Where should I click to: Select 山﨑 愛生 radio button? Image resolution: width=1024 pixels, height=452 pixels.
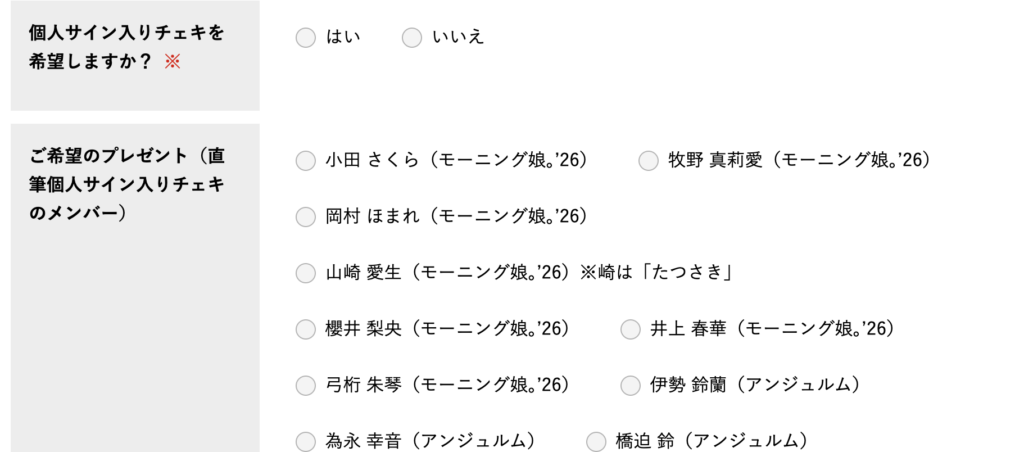point(305,272)
